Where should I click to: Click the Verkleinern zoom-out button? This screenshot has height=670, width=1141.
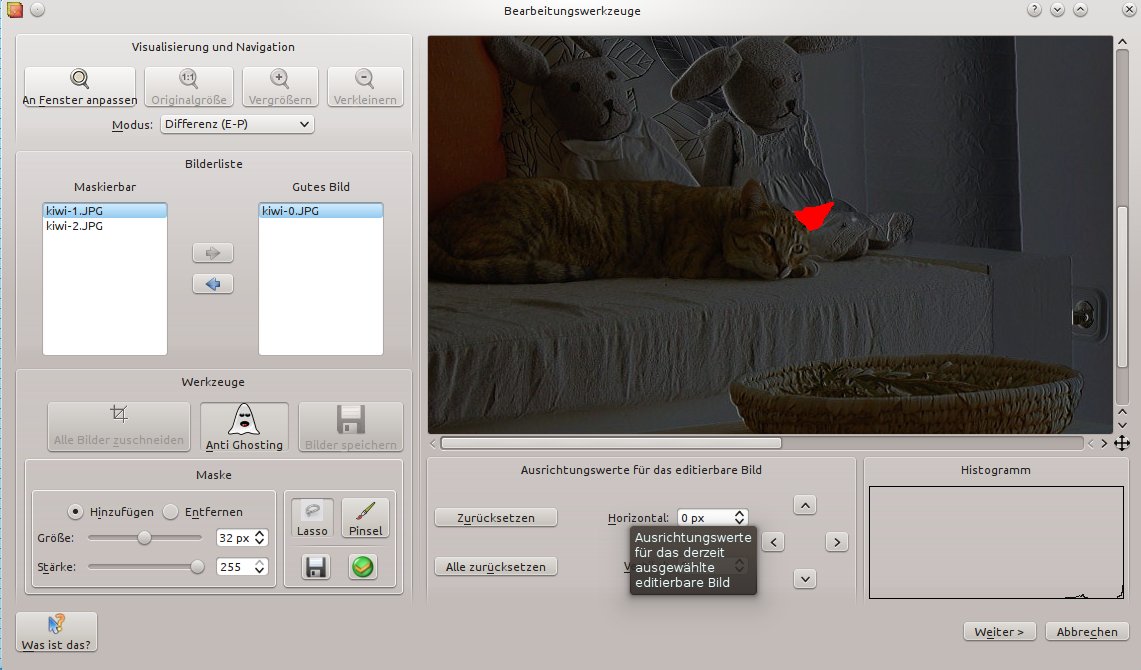(365, 87)
